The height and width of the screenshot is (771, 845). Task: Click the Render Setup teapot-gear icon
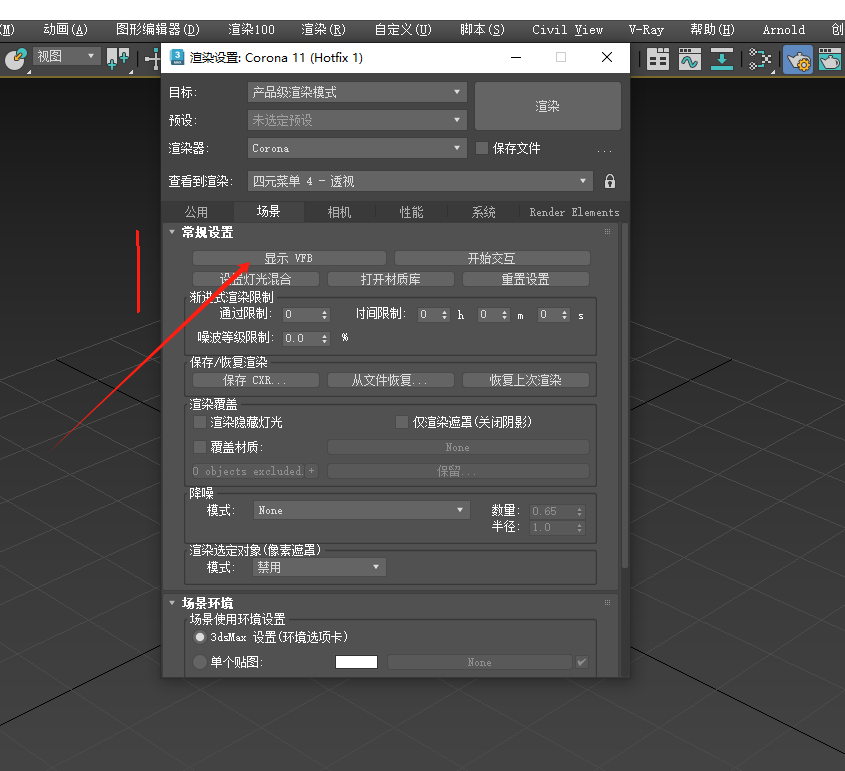798,59
